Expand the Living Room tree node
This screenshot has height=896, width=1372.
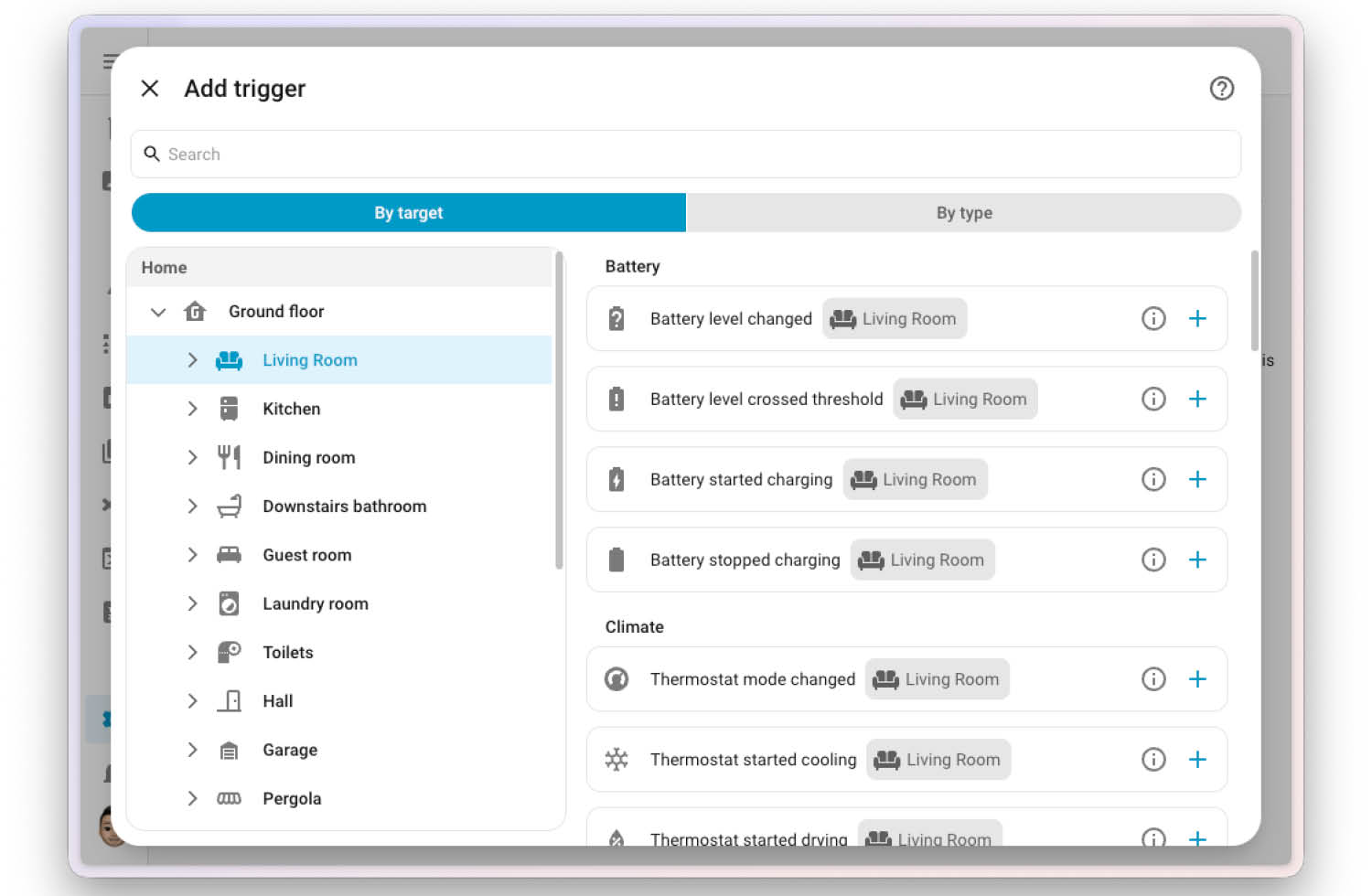pyautogui.click(x=192, y=360)
